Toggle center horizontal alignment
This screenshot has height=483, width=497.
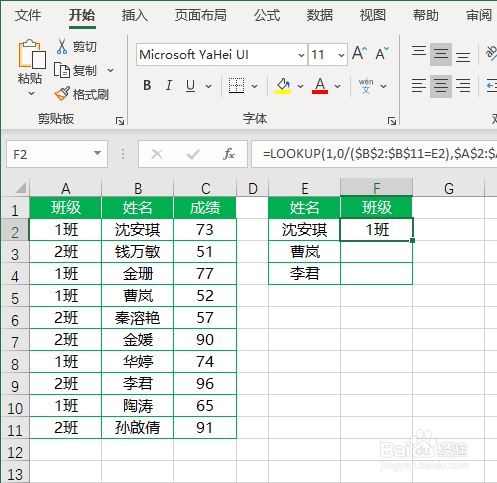click(441, 86)
